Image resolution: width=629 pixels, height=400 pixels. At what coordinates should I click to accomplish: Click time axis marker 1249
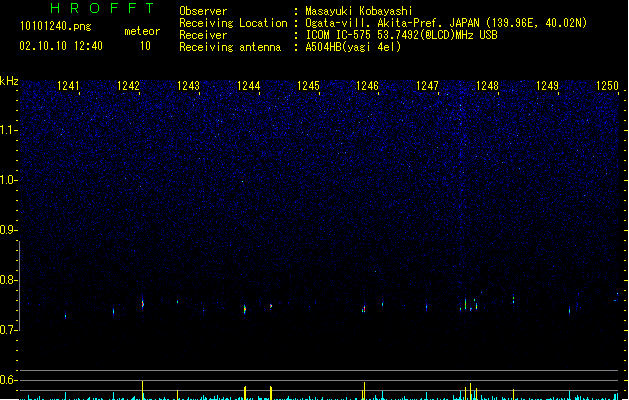pyautogui.click(x=547, y=86)
